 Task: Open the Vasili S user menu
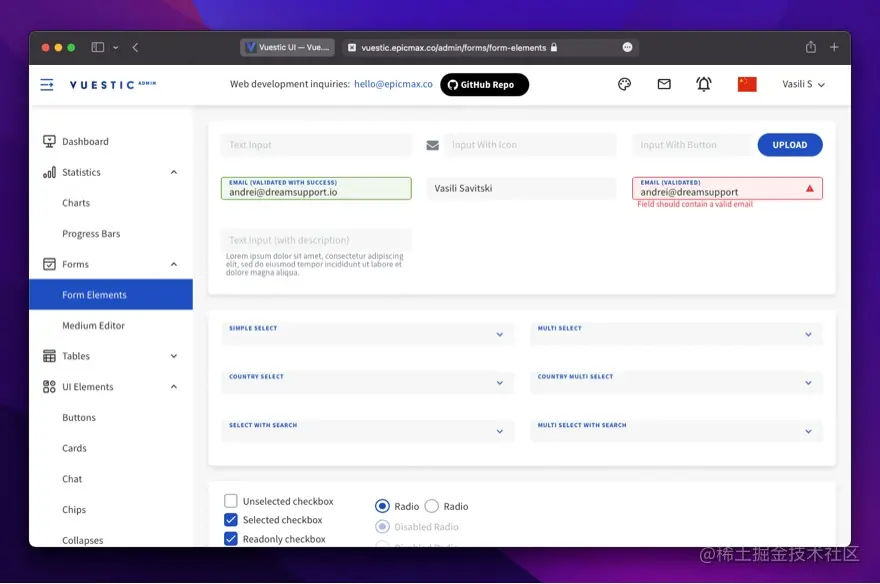[x=801, y=84]
